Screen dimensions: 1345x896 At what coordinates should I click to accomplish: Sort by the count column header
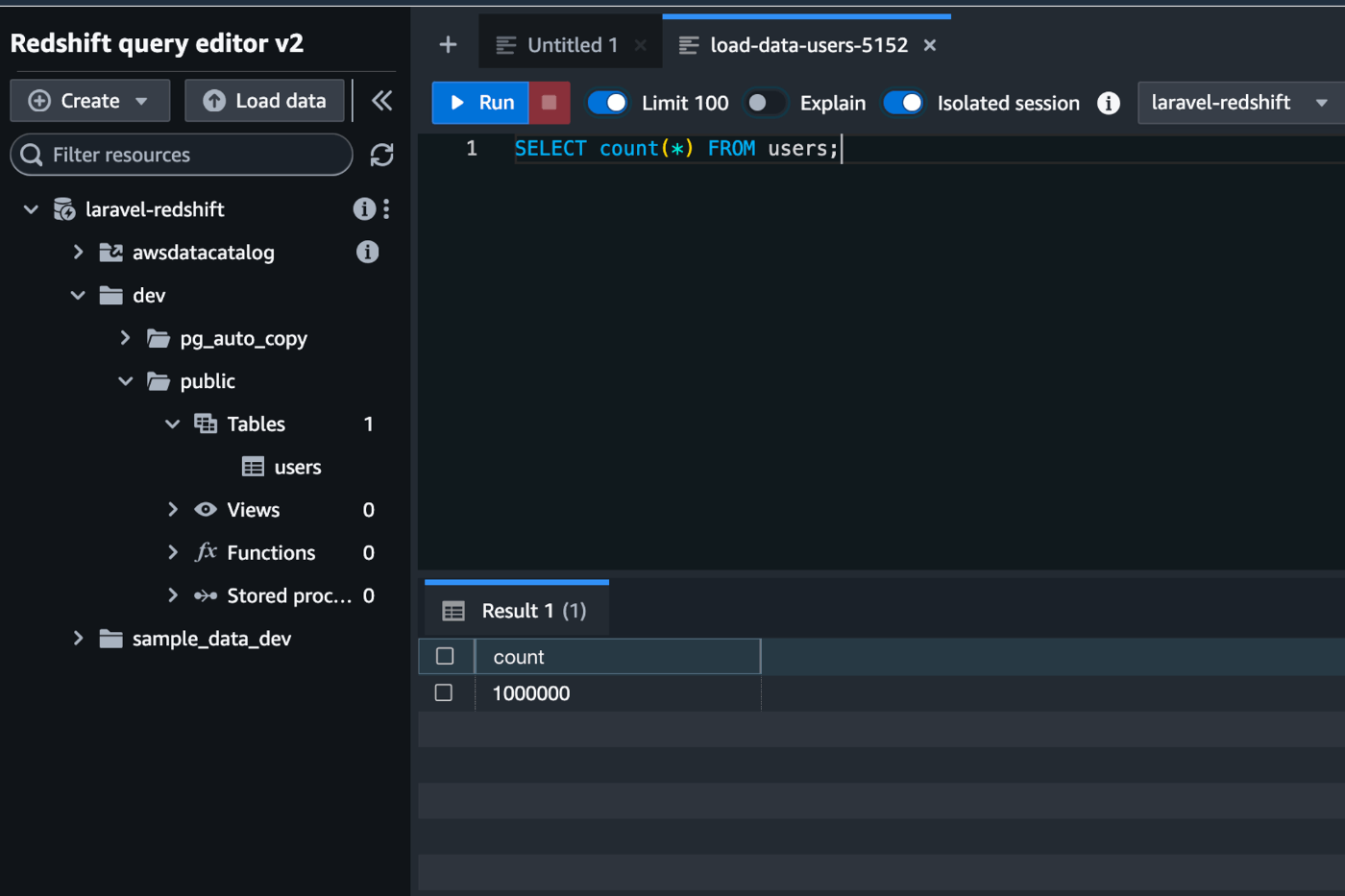(618, 656)
